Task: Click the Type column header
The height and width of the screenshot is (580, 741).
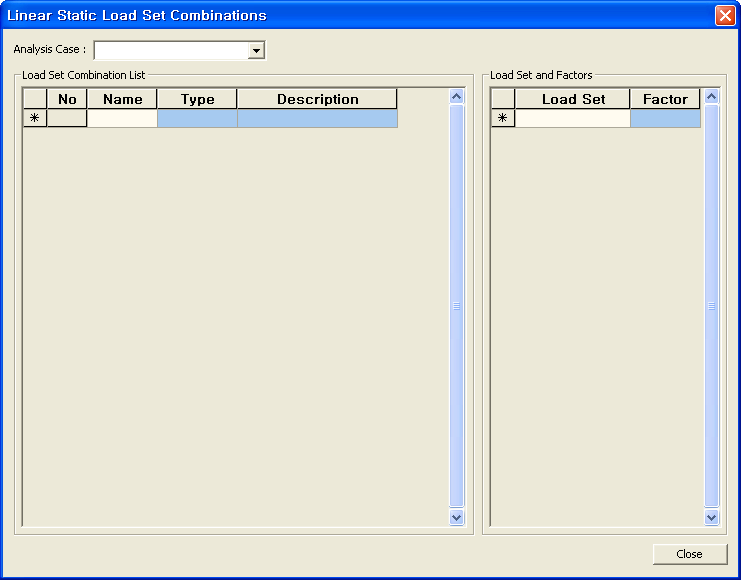Action: [x=198, y=99]
